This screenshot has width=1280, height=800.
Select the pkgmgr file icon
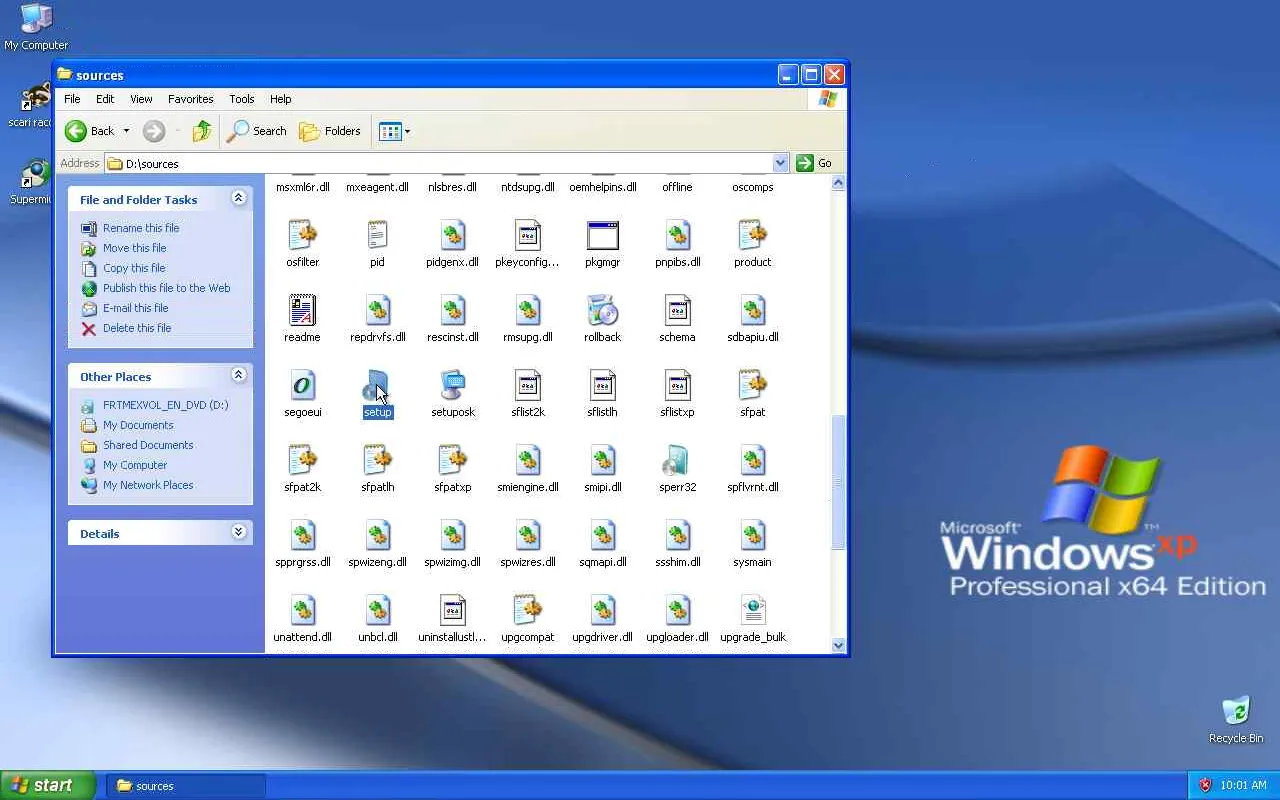coord(602,236)
